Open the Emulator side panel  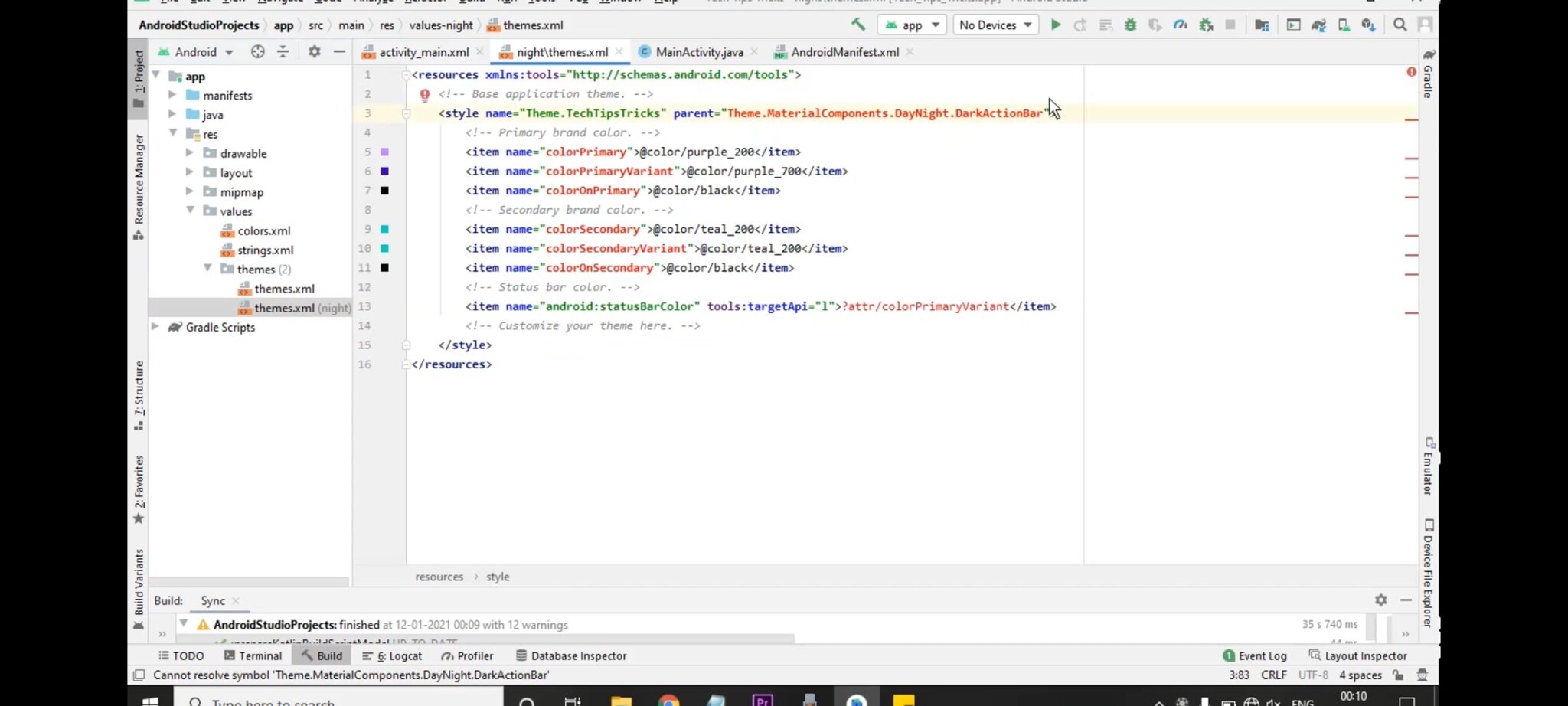click(x=1429, y=466)
